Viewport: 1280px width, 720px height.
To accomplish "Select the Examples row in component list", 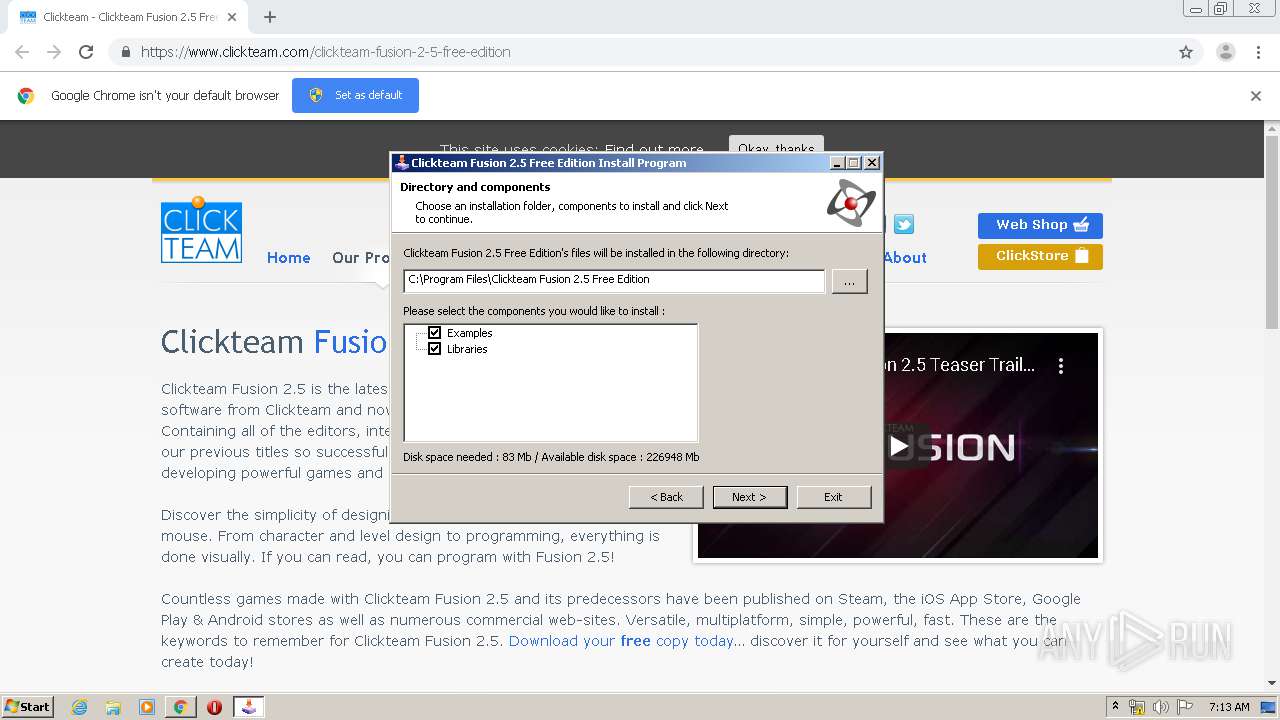I will [469, 333].
